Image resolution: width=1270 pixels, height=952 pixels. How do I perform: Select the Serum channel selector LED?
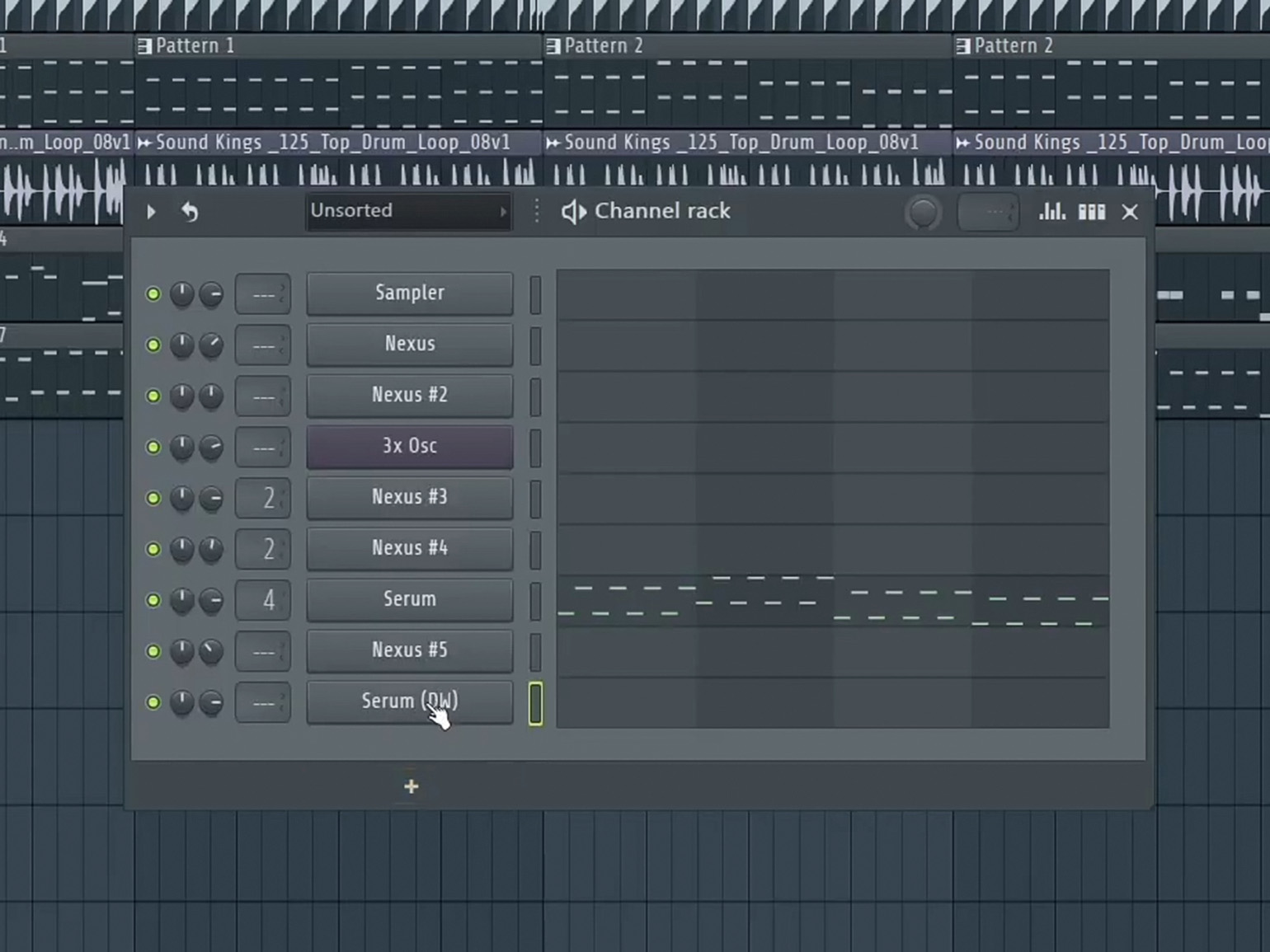pos(535,602)
